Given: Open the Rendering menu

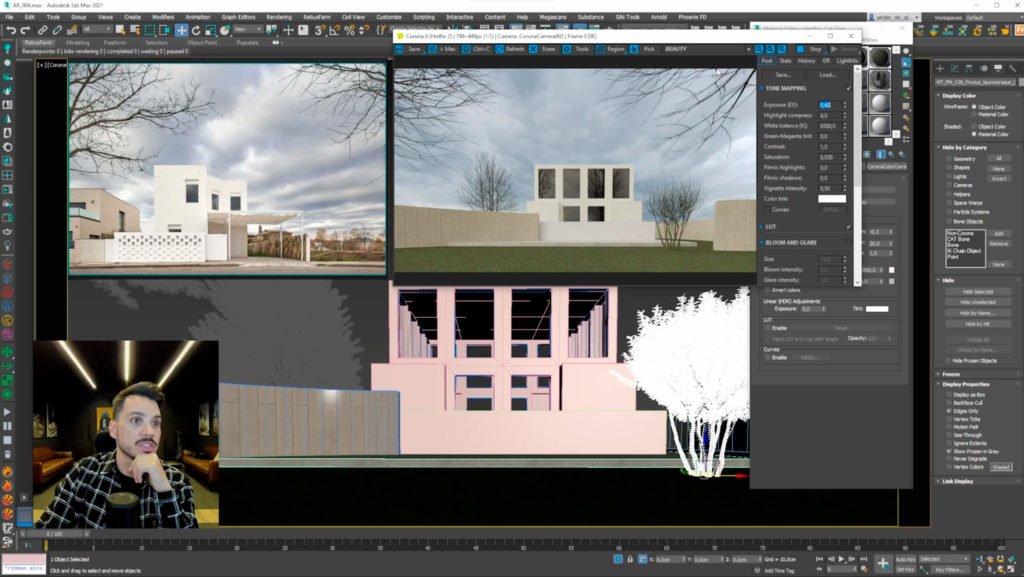Looking at the screenshot, I should pyautogui.click(x=279, y=17).
